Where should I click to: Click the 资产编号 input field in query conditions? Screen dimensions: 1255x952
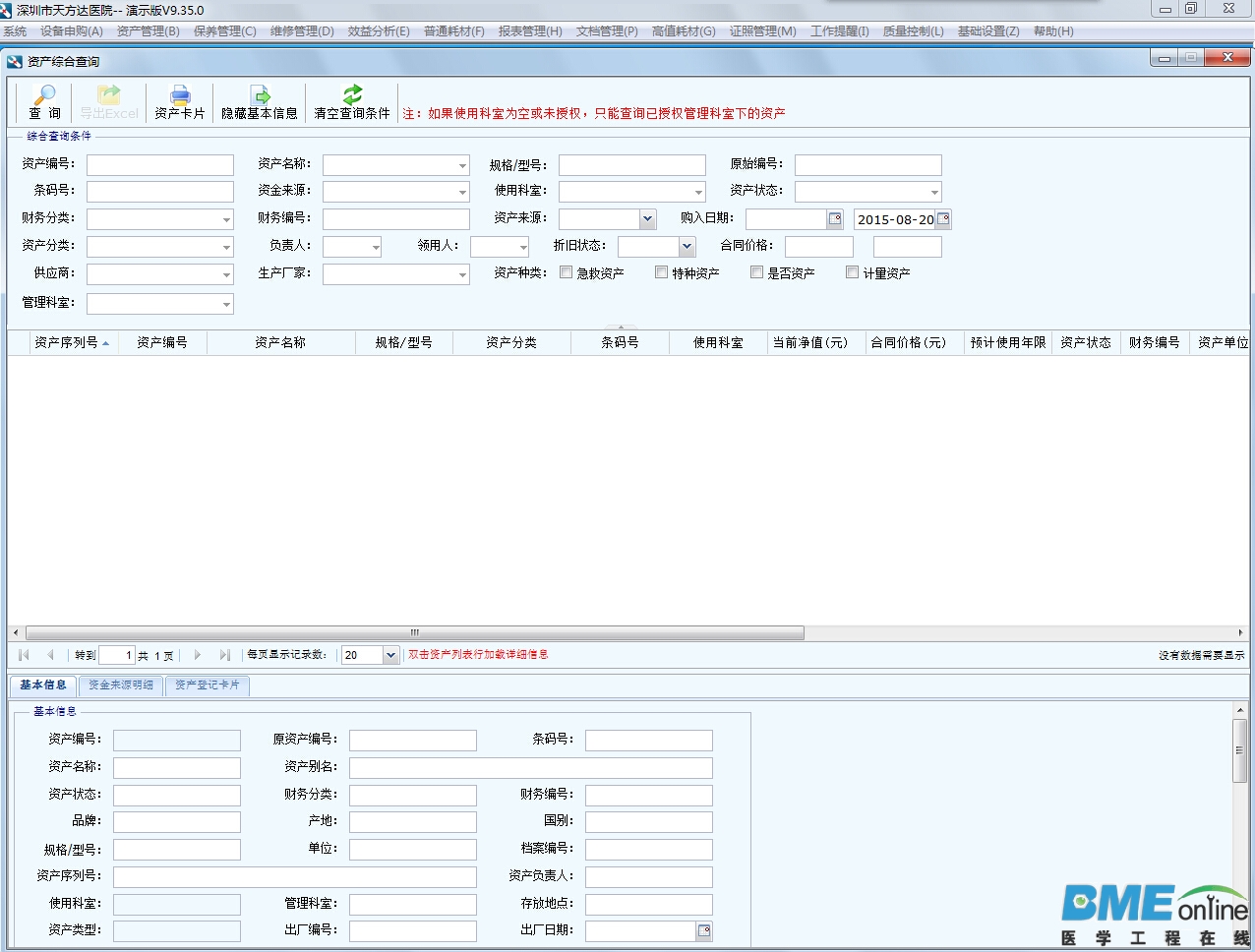click(x=160, y=165)
